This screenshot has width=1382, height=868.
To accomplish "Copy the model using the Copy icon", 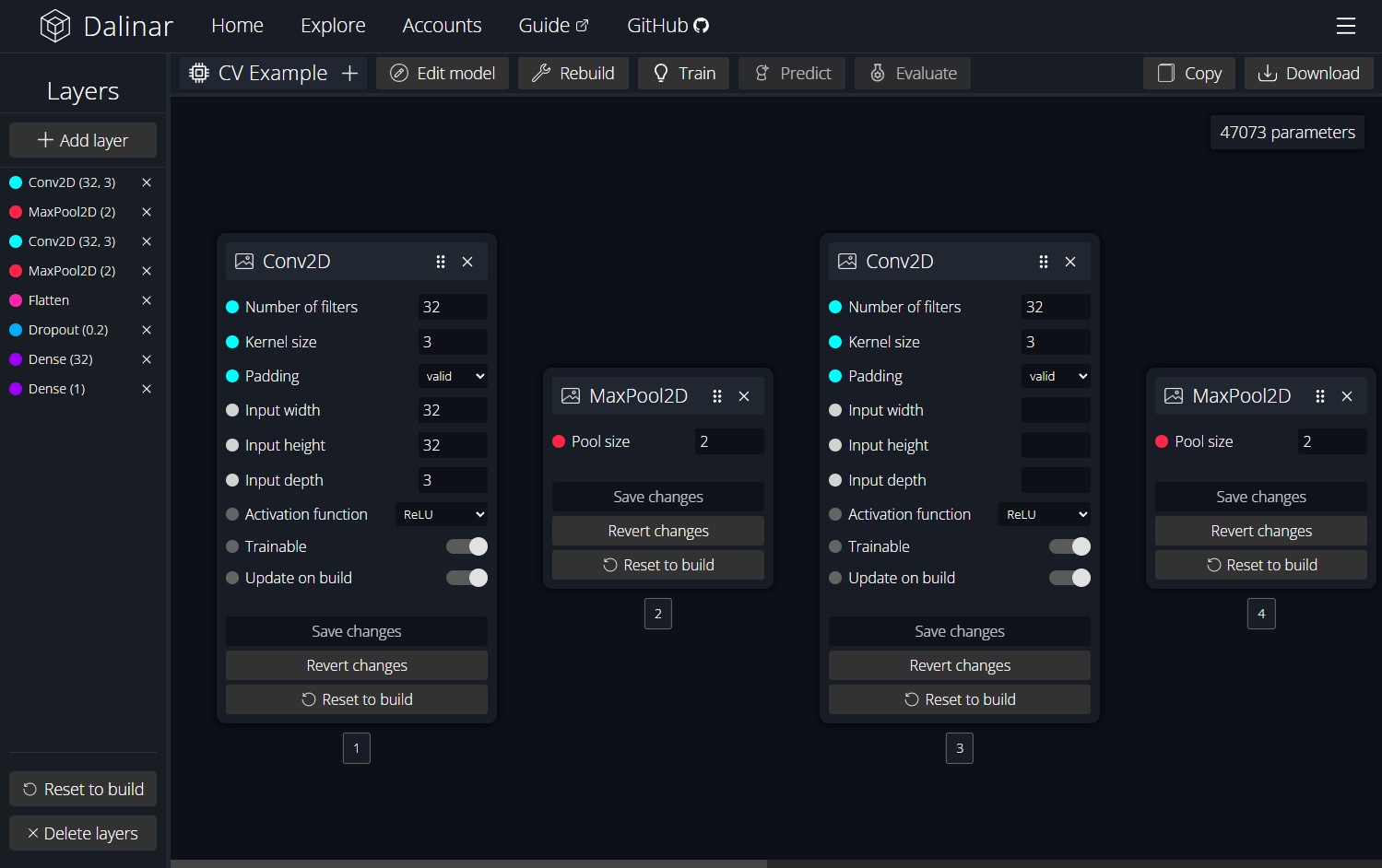I will 1165,73.
